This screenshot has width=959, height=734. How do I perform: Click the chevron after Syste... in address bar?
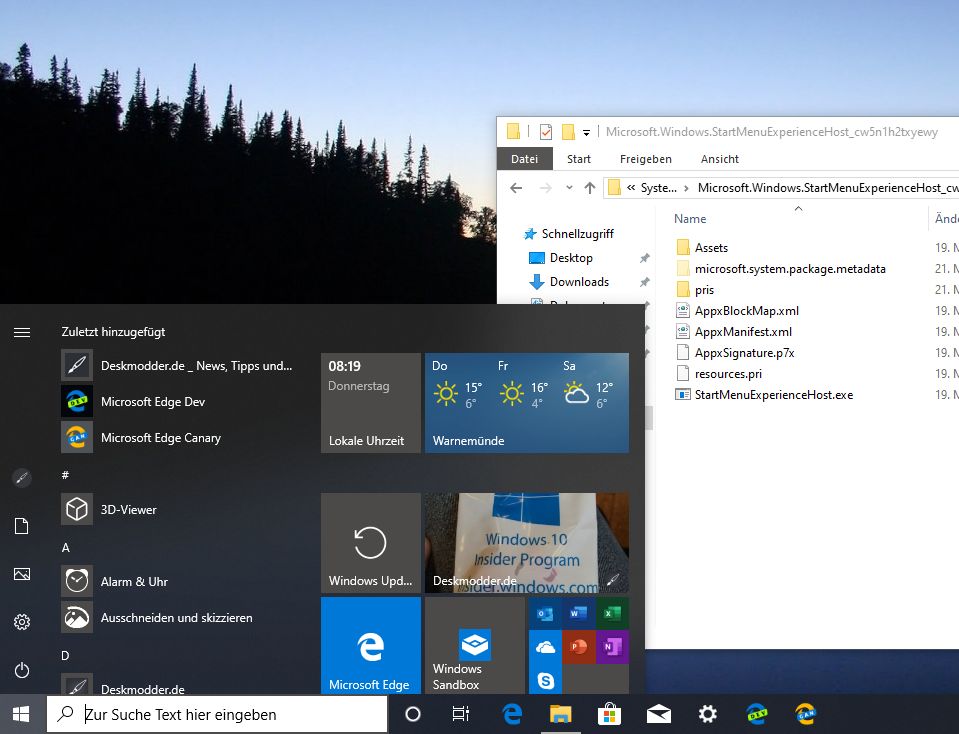click(686, 188)
